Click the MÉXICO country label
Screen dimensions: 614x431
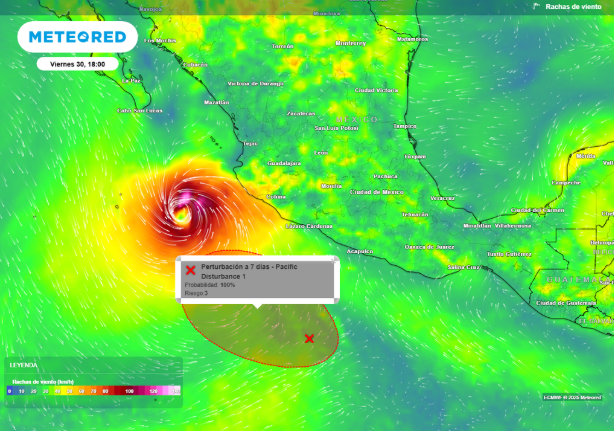[x=357, y=119]
